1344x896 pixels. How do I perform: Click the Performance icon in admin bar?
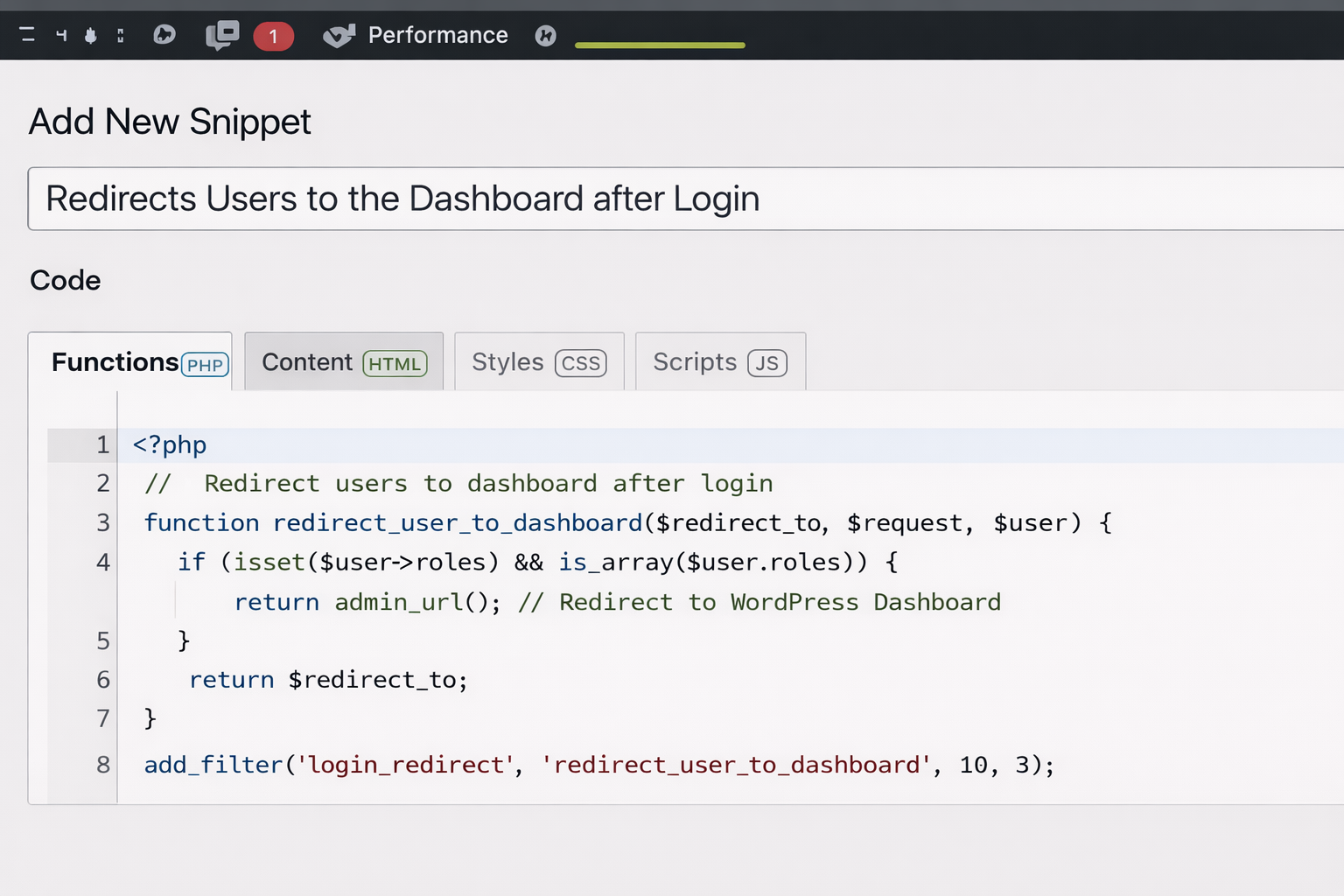[x=339, y=35]
